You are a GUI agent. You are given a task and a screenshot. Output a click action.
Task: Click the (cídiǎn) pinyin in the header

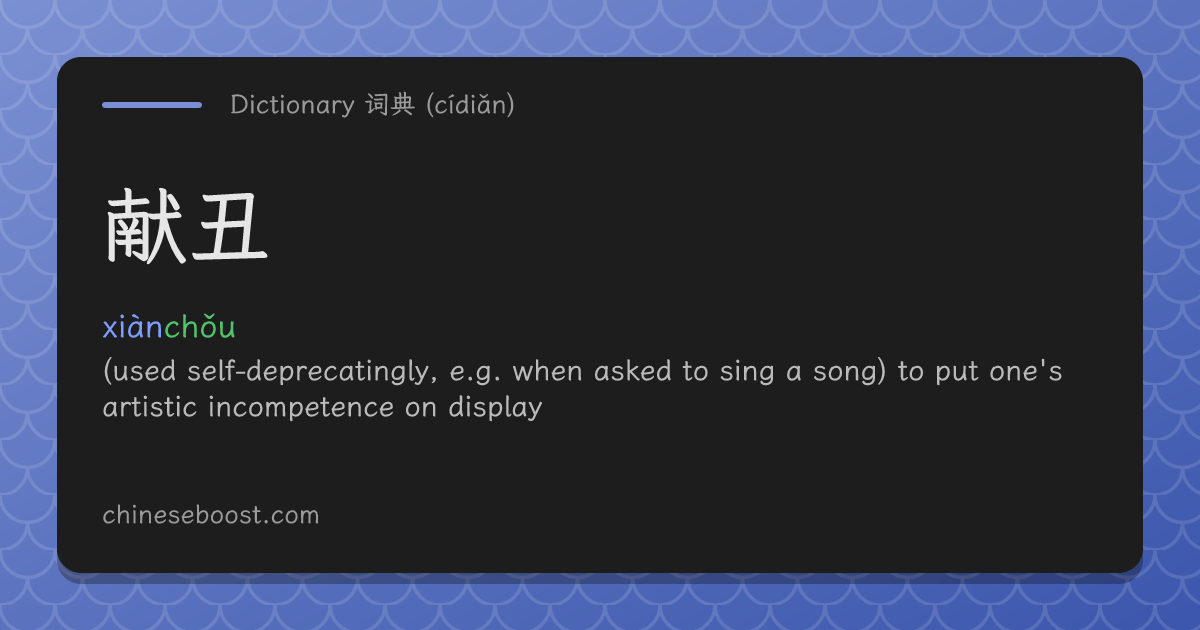click(470, 104)
